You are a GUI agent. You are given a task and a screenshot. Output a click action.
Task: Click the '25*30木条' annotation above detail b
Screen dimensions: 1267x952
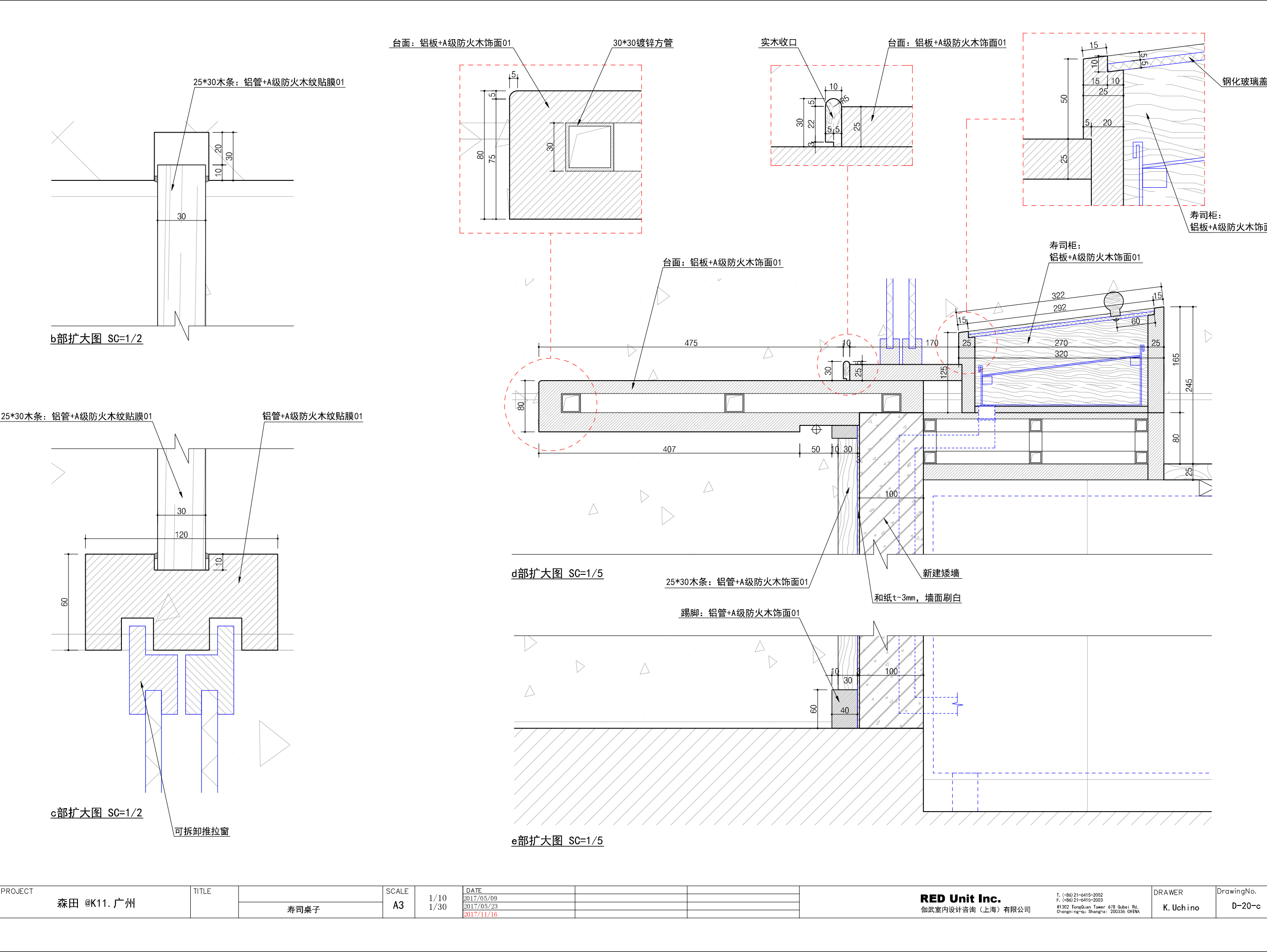tap(269, 82)
